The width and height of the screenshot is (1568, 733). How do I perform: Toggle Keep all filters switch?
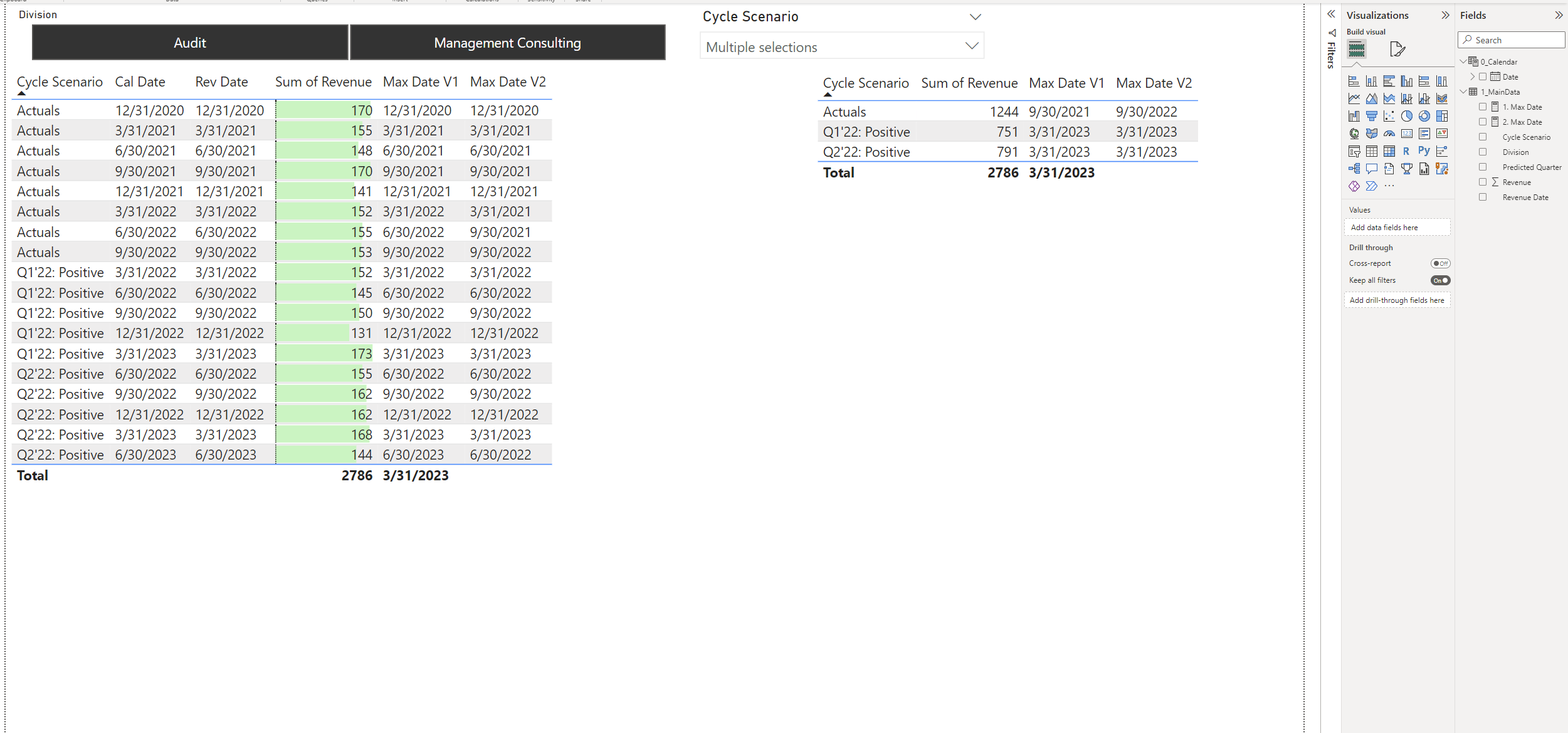(1440, 280)
